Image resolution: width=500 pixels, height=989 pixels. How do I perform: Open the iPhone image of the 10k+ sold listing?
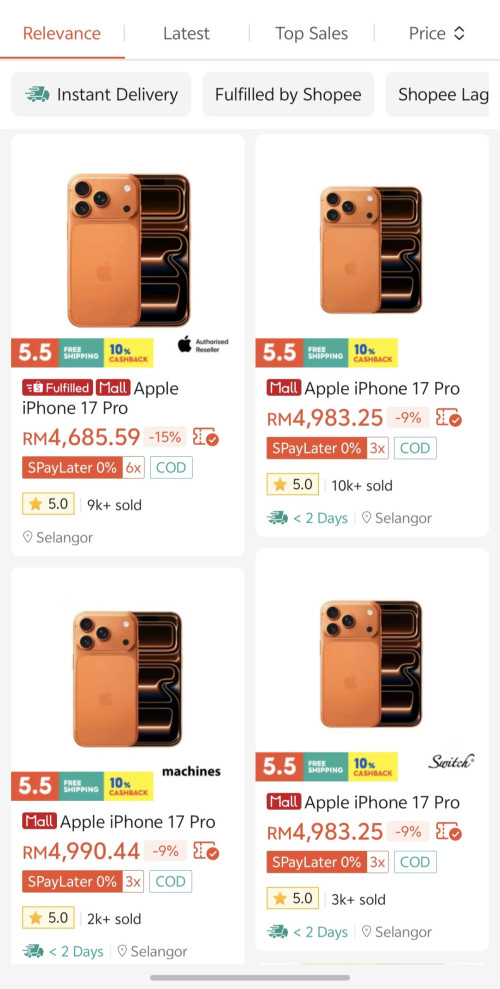(x=371, y=250)
